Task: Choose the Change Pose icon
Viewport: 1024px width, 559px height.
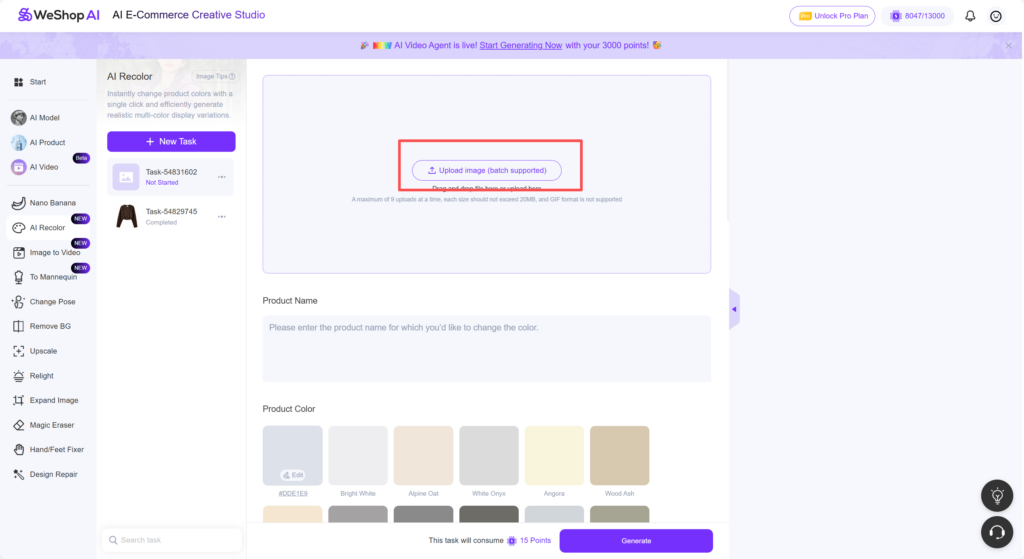Action: [x=18, y=302]
